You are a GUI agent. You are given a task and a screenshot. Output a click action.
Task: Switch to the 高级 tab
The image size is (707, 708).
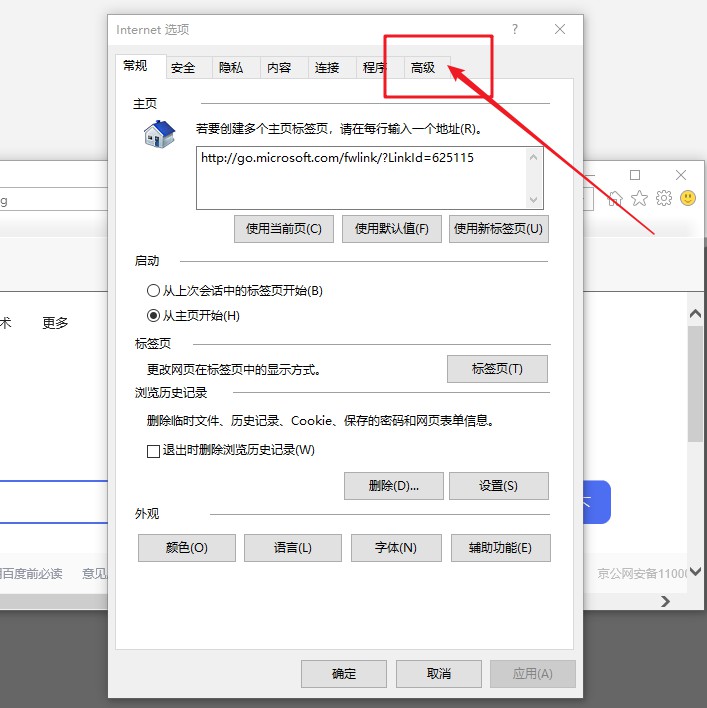(423, 67)
